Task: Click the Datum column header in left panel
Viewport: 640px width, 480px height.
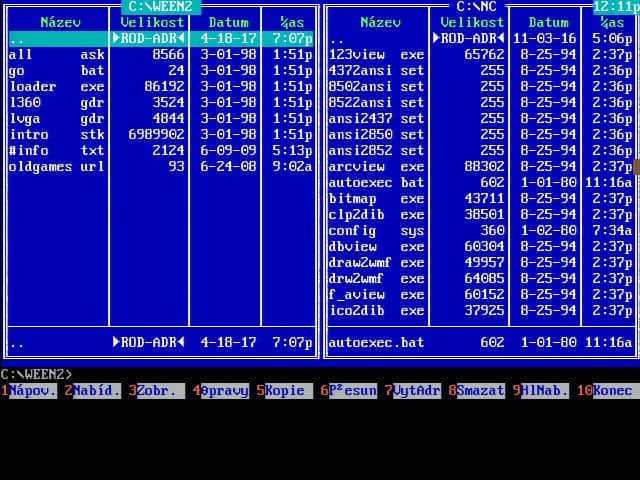Action: (x=229, y=22)
